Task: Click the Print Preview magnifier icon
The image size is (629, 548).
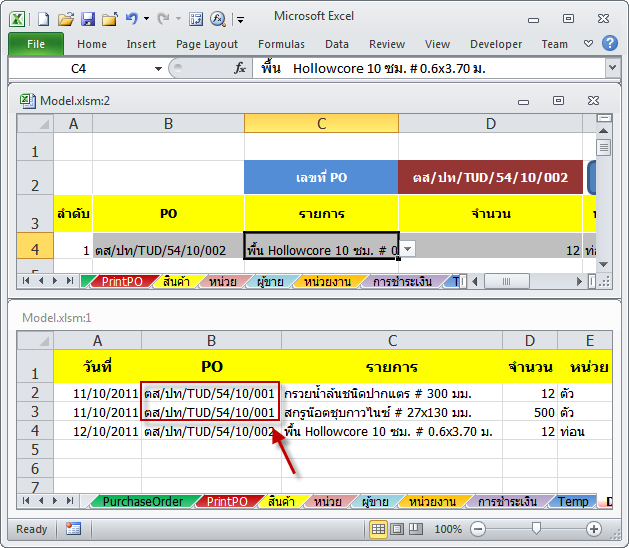Action: [x=218, y=19]
